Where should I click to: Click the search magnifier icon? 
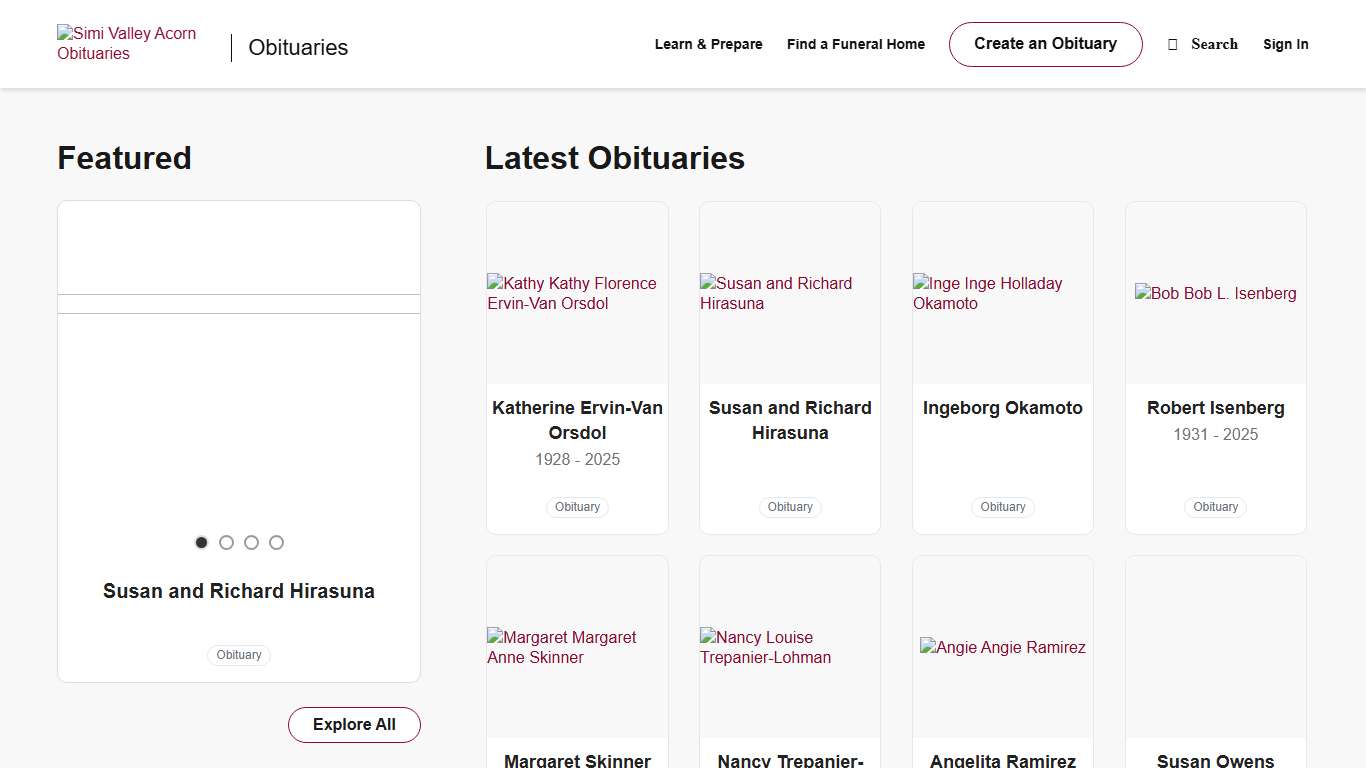click(x=1173, y=44)
